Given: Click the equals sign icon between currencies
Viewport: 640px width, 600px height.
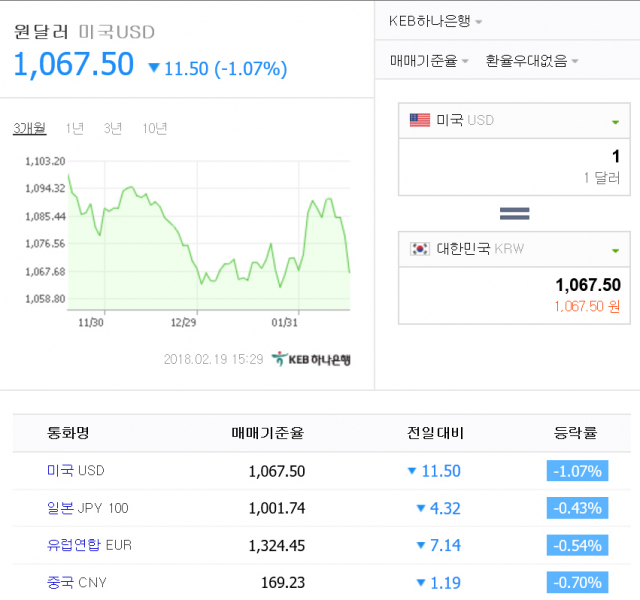Looking at the screenshot, I should point(514,213).
